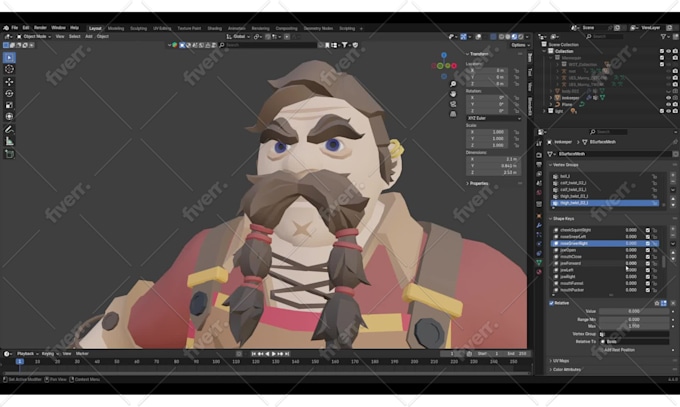The image size is (680, 407).
Task: Select the Scale tool
Action: point(9,105)
